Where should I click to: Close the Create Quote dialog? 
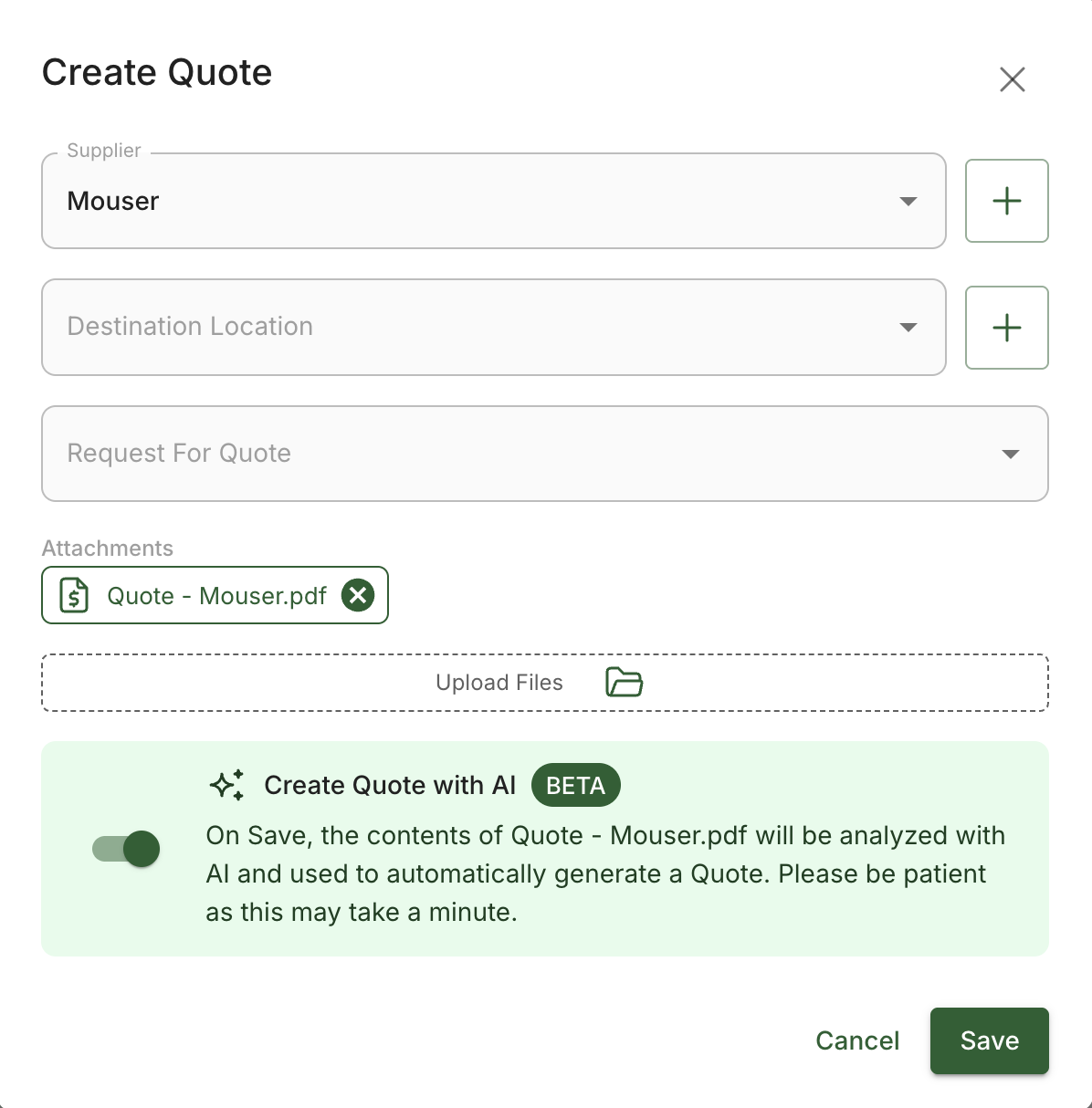[1012, 79]
